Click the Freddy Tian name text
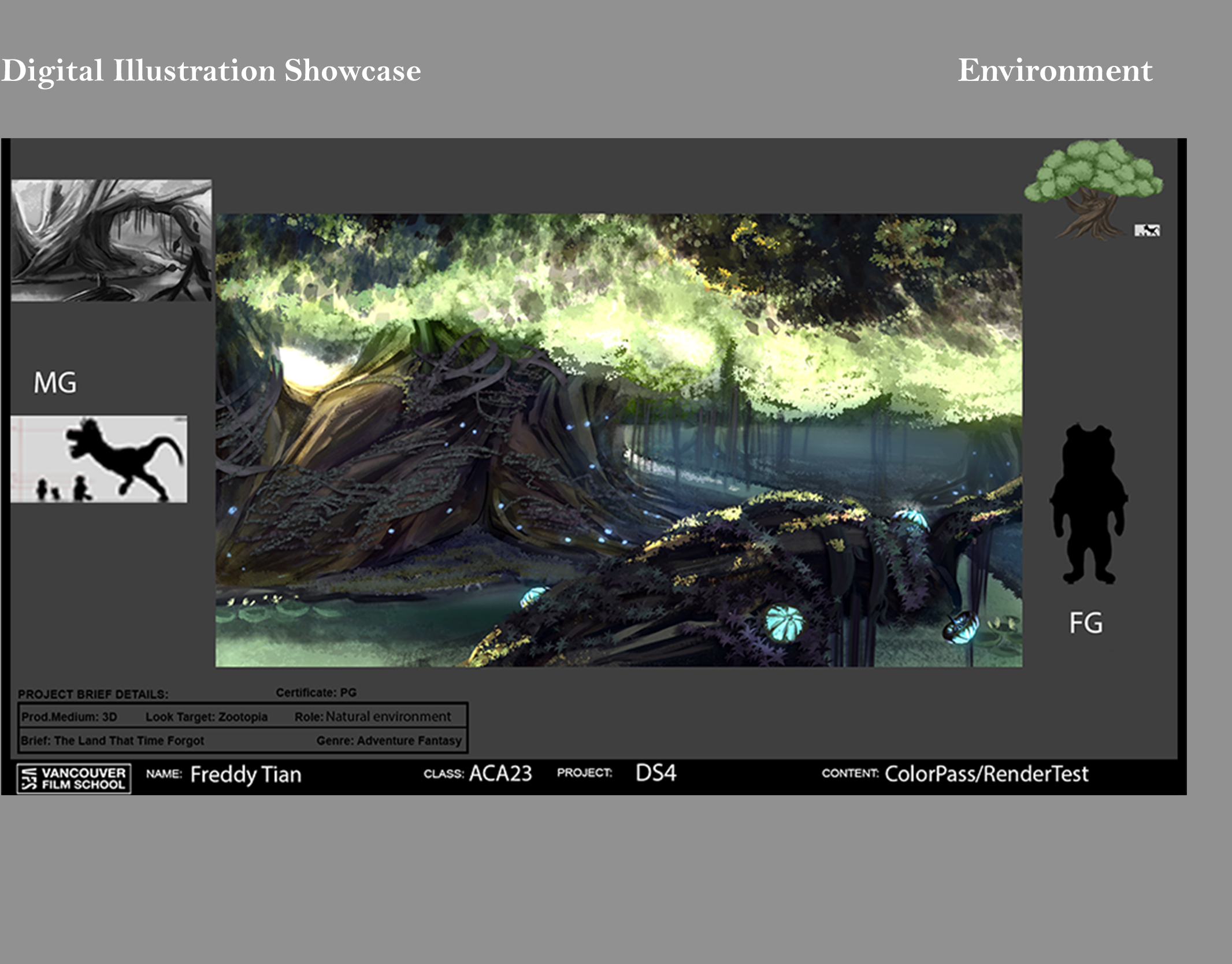Image resolution: width=1232 pixels, height=964 pixels. (x=246, y=774)
